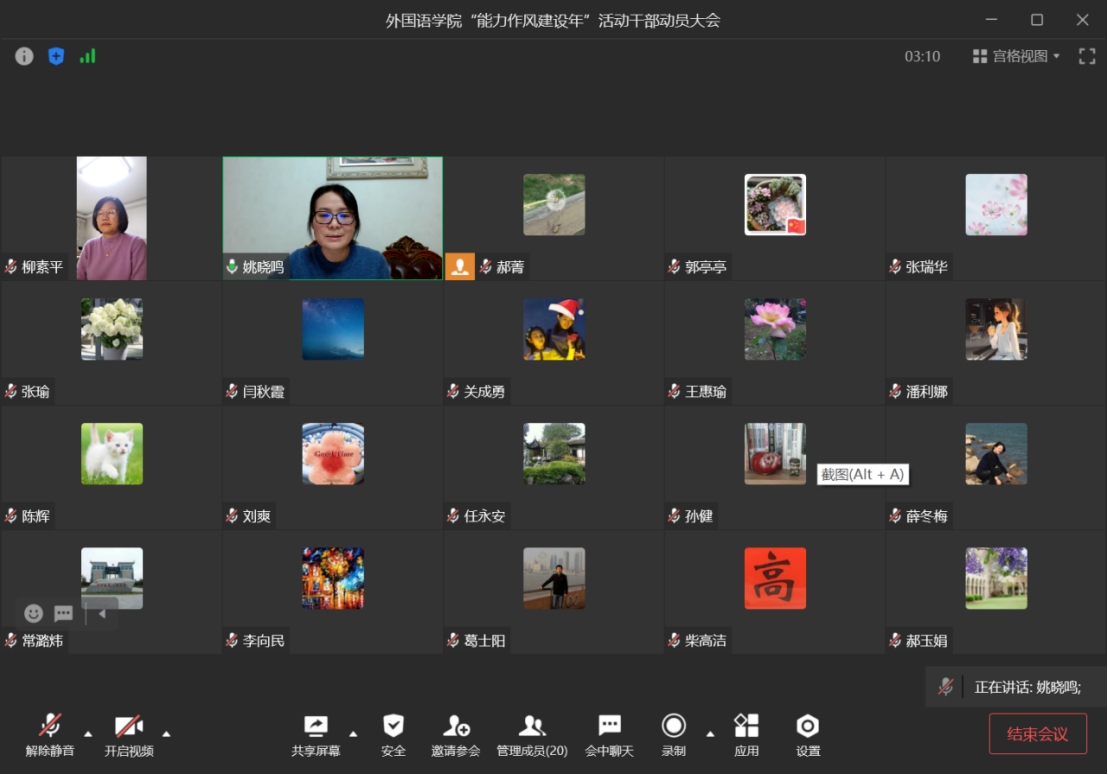Click the 共享屏幕 share screen button
Viewport: 1108px width, 775px height.
pos(316,733)
